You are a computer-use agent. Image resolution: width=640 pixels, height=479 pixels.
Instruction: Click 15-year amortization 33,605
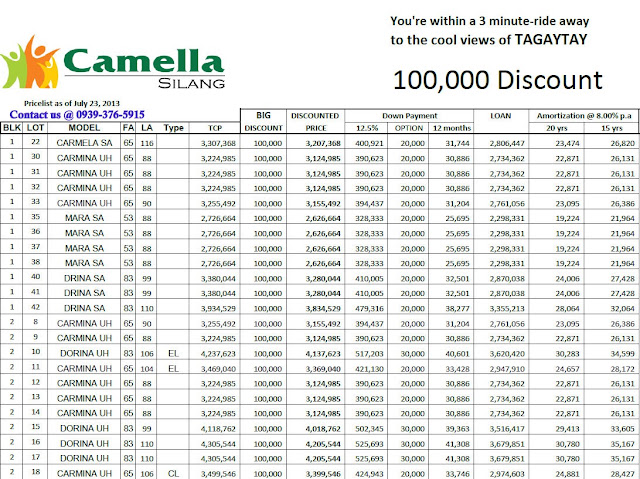(623, 429)
